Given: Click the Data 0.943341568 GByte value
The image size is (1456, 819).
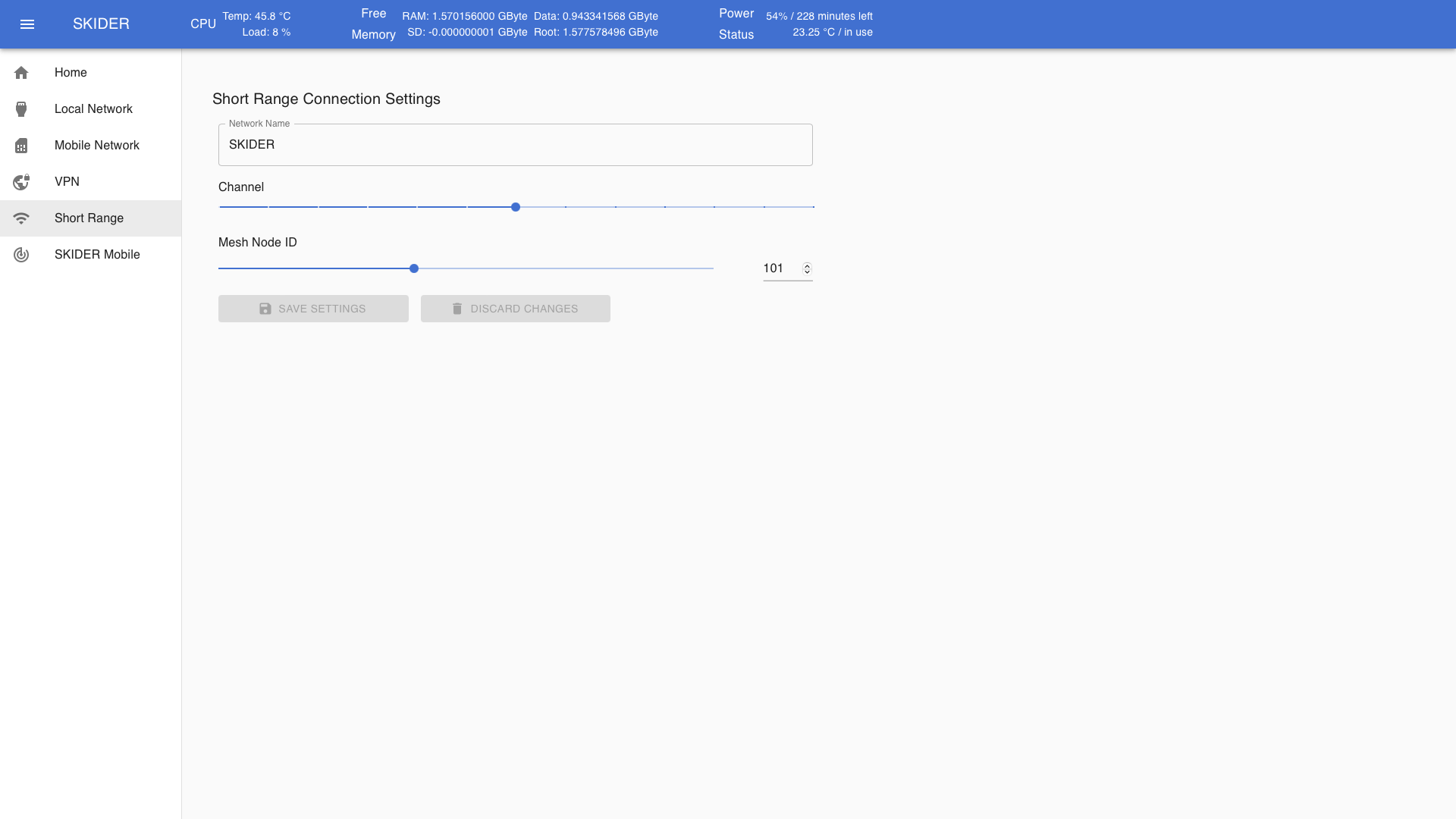Looking at the screenshot, I should point(596,16).
